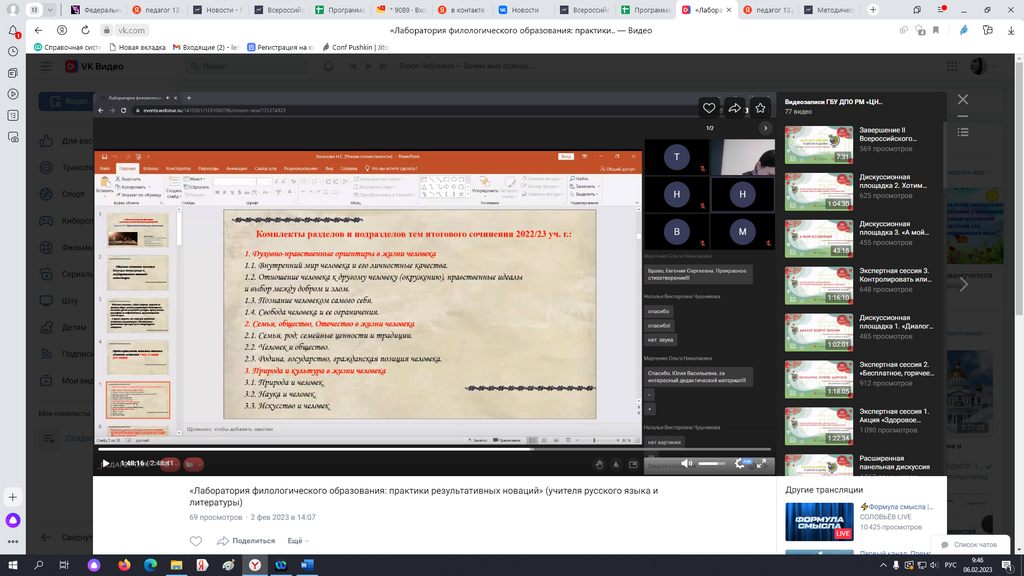
Task: Open Microsoft Word from the taskbar
Action: point(306,565)
